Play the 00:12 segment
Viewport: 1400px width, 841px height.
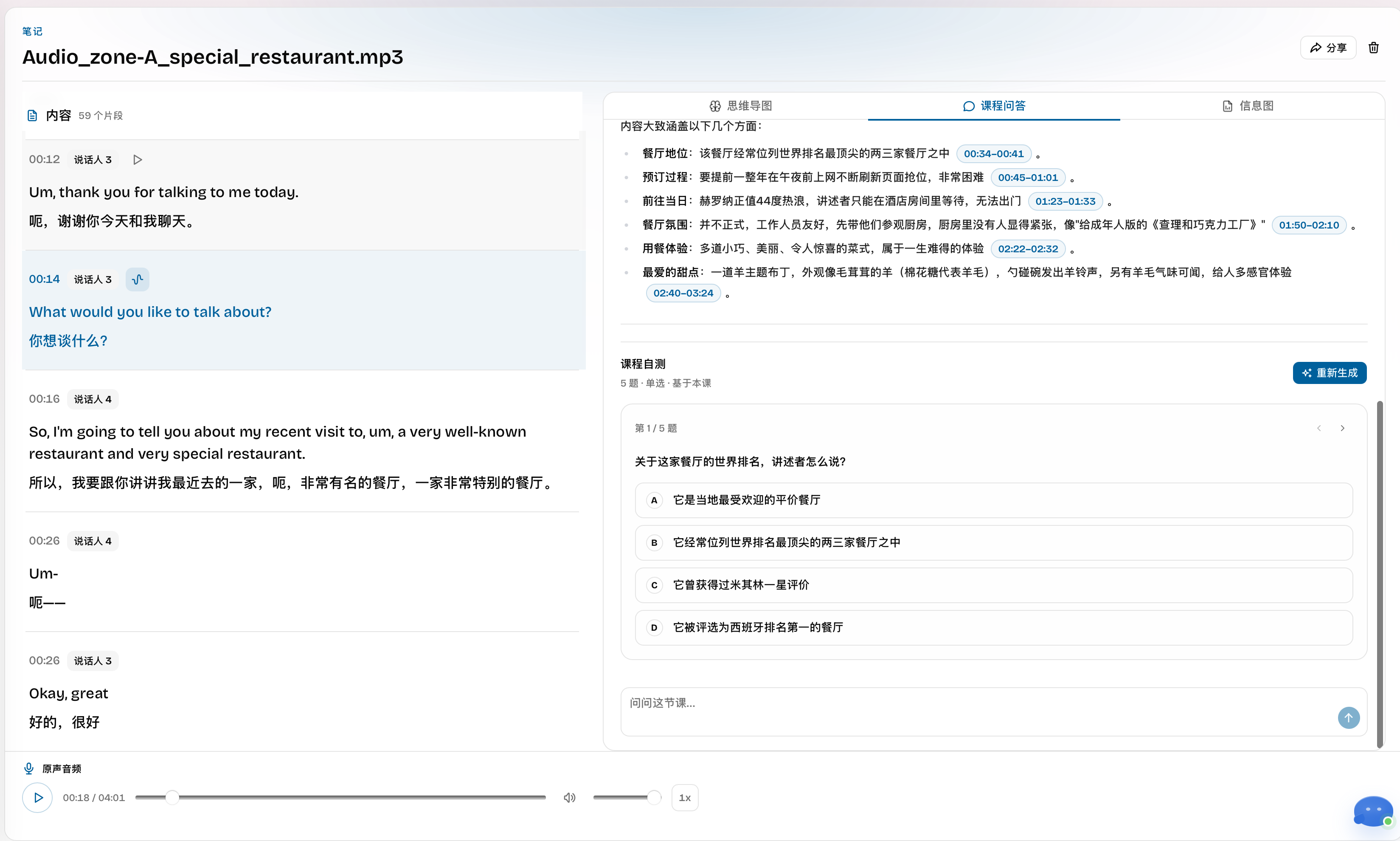(x=138, y=160)
